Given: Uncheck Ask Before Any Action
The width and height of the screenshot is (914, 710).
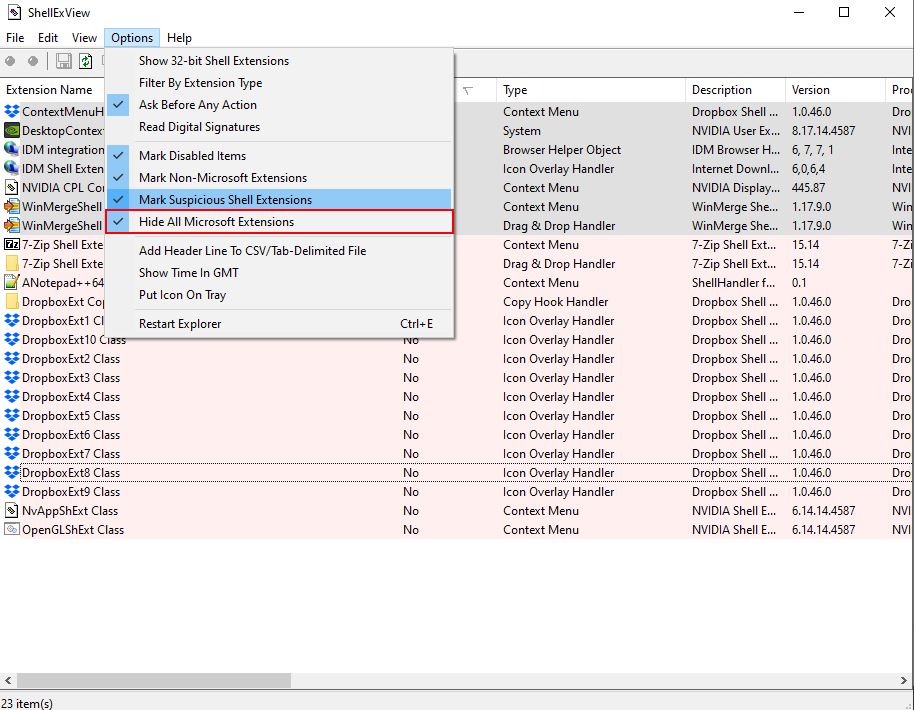Looking at the screenshot, I should pos(279,105).
